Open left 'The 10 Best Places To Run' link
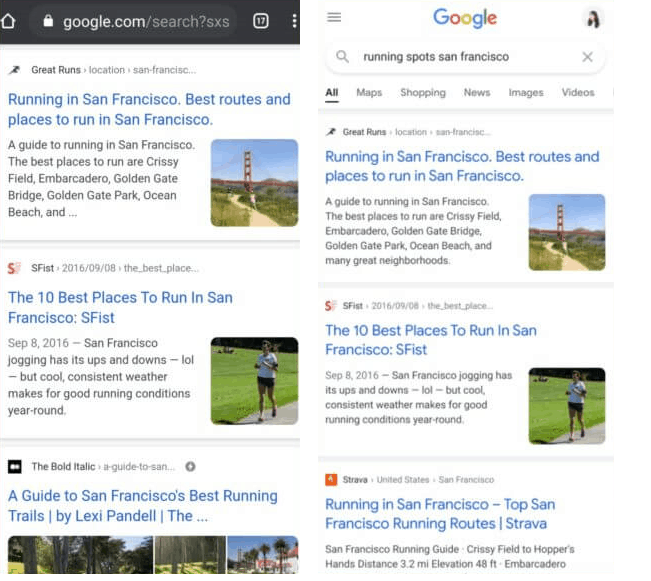 click(x=120, y=307)
